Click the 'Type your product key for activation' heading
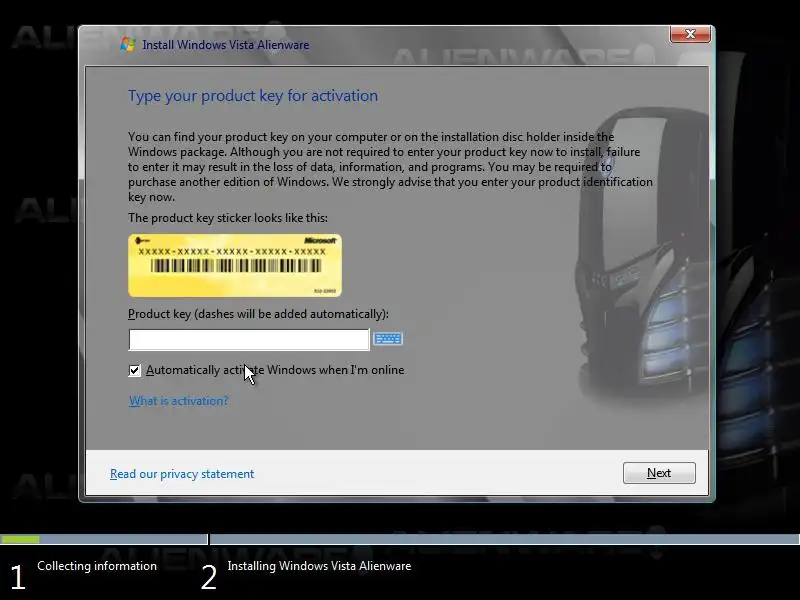Viewport: 800px width, 600px height. click(253, 96)
